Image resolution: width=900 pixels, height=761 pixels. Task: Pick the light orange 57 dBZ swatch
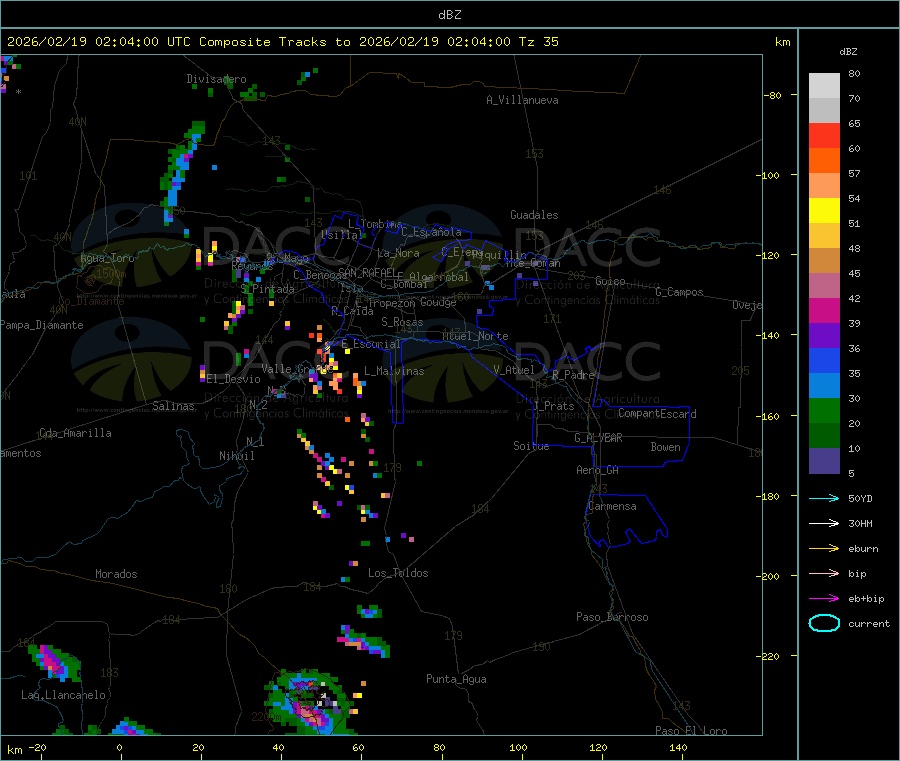[x=824, y=186]
